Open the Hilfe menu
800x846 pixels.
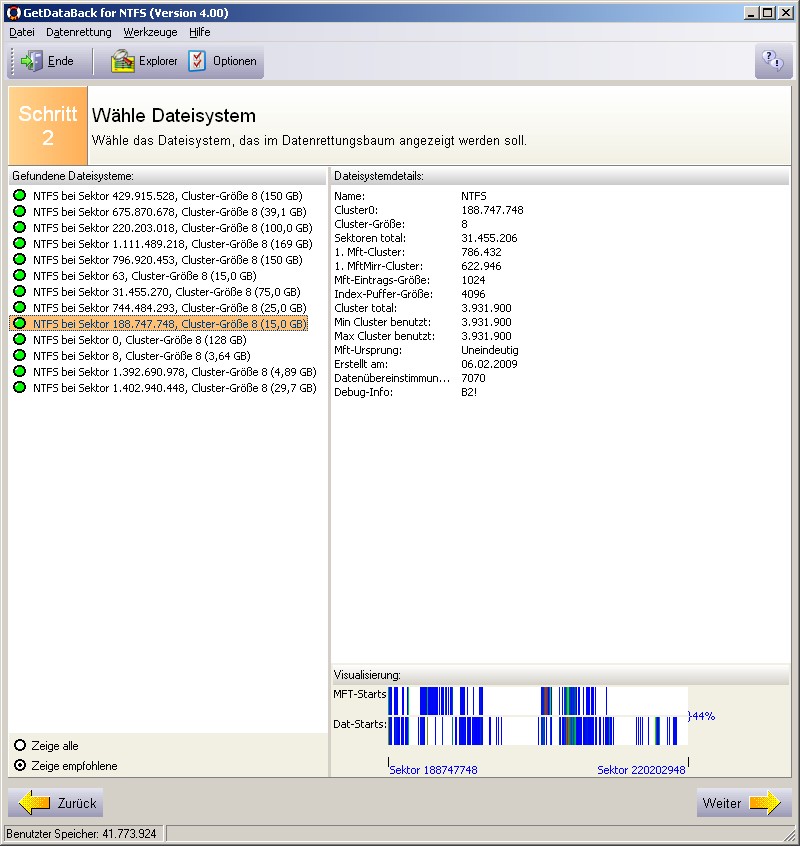(200, 32)
